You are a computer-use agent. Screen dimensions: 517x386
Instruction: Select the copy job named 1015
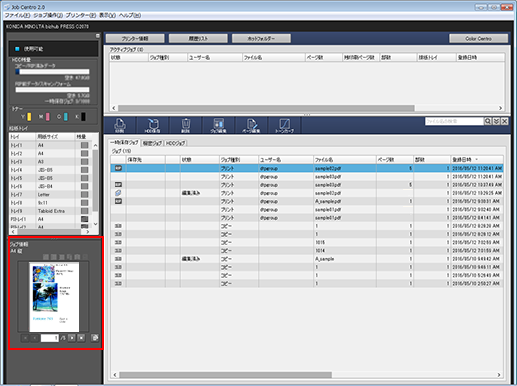307,242
